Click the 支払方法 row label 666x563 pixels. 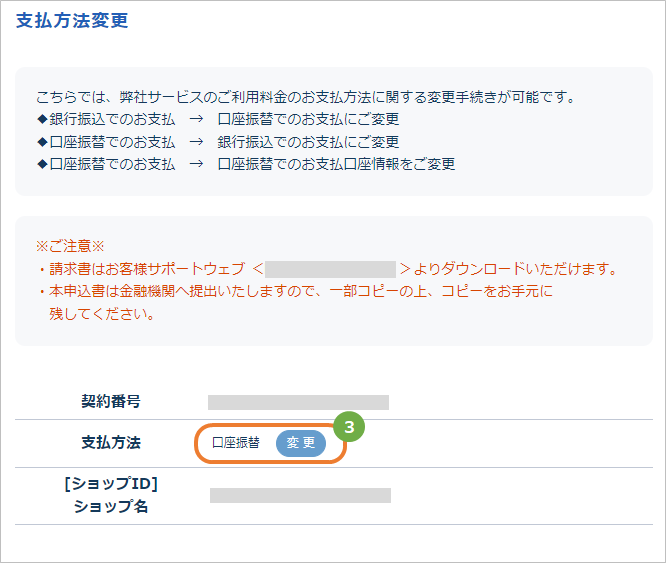tap(111, 442)
